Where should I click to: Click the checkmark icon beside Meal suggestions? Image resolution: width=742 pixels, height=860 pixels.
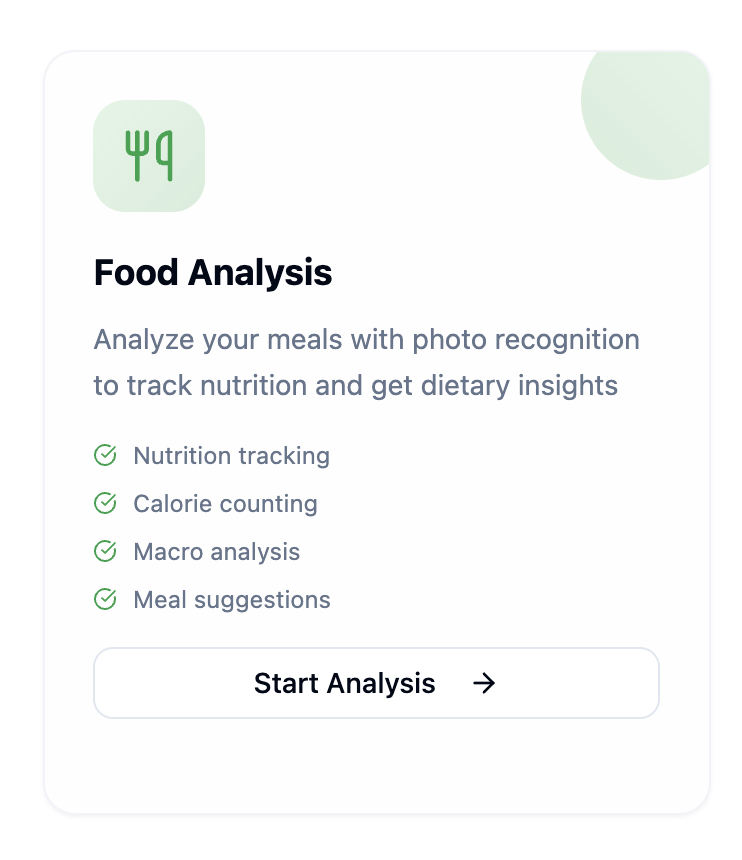(x=105, y=600)
